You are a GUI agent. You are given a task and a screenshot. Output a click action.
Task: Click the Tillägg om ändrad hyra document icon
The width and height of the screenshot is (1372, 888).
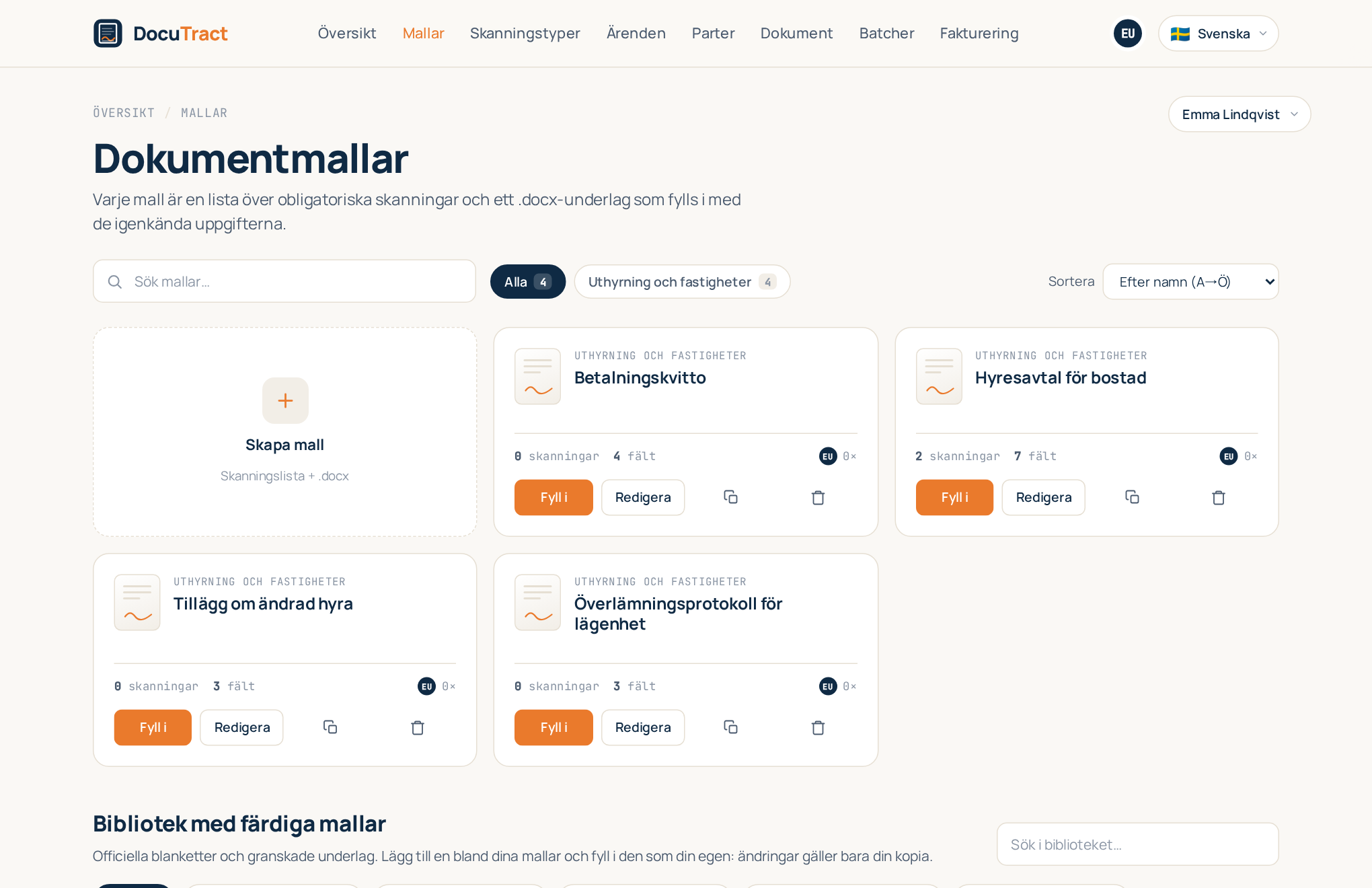pos(137,602)
